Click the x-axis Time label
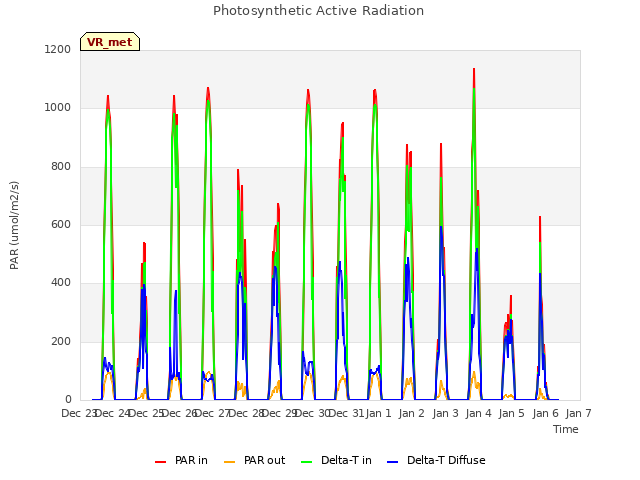The width and height of the screenshot is (640, 480). tap(566, 429)
